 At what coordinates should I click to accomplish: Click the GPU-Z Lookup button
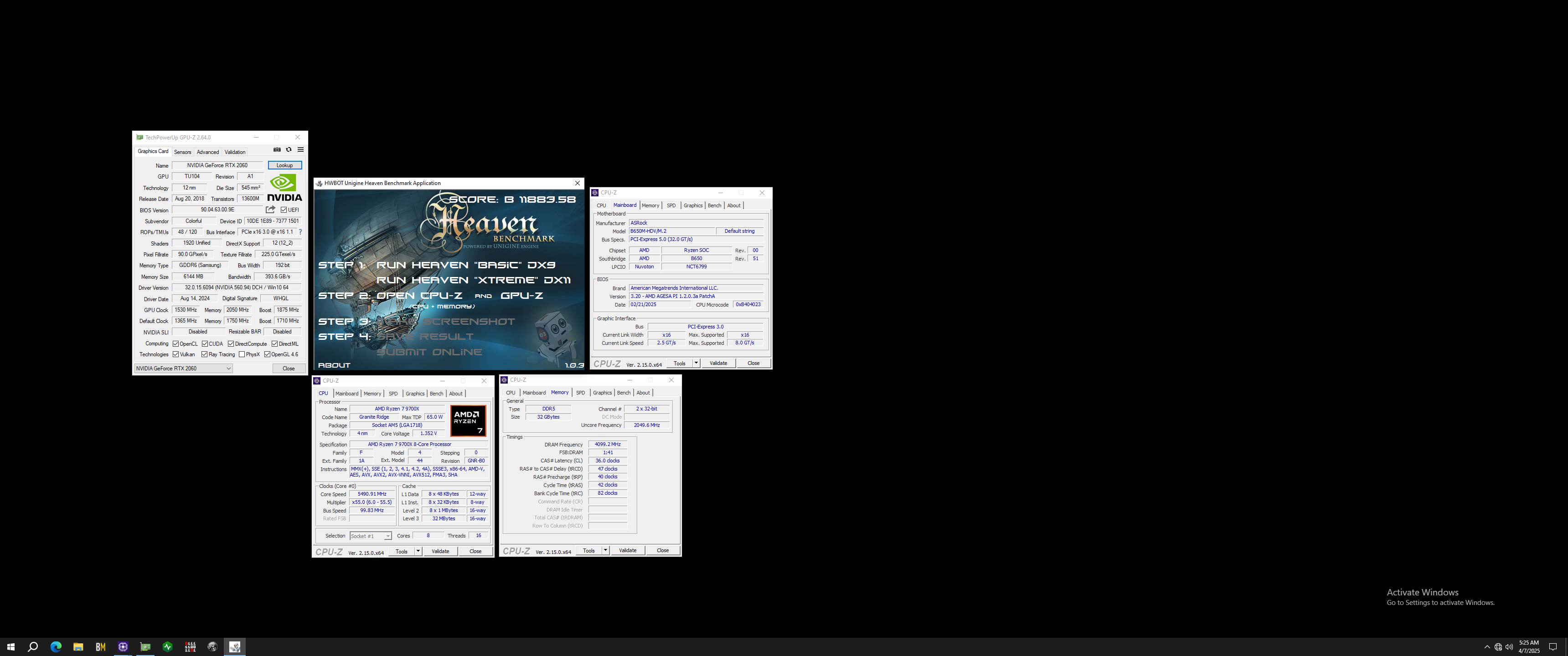click(x=284, y=165)
